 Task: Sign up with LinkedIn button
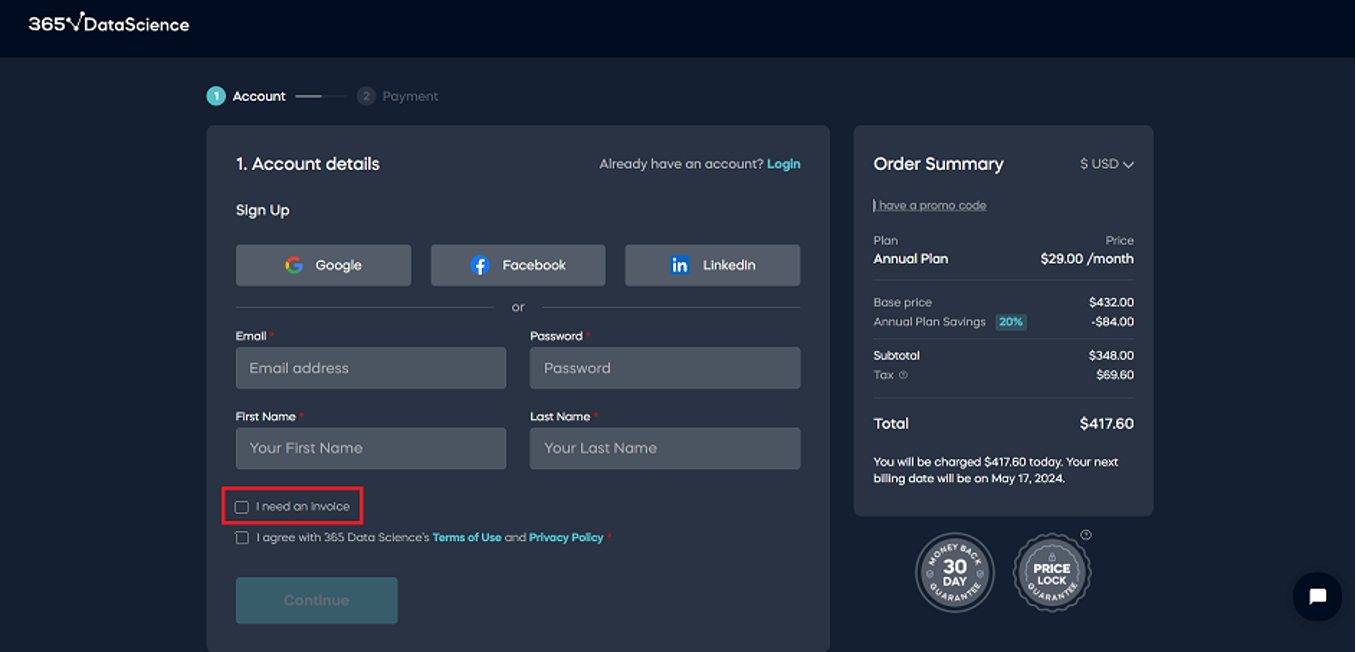point(712,265)
